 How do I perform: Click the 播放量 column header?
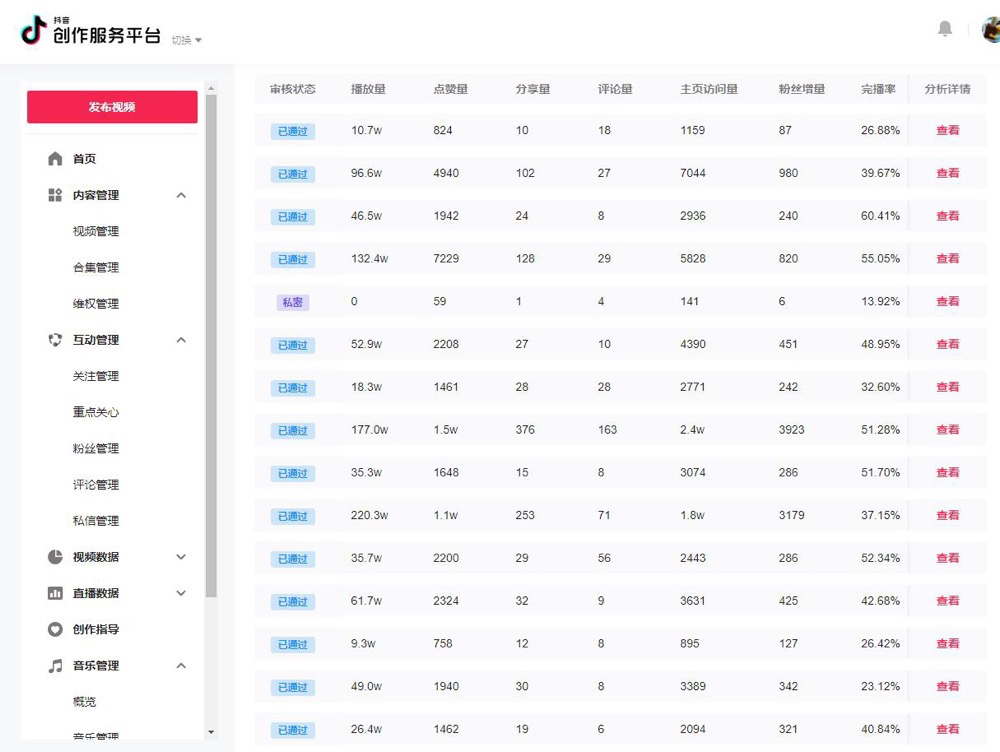coord(368,89)
